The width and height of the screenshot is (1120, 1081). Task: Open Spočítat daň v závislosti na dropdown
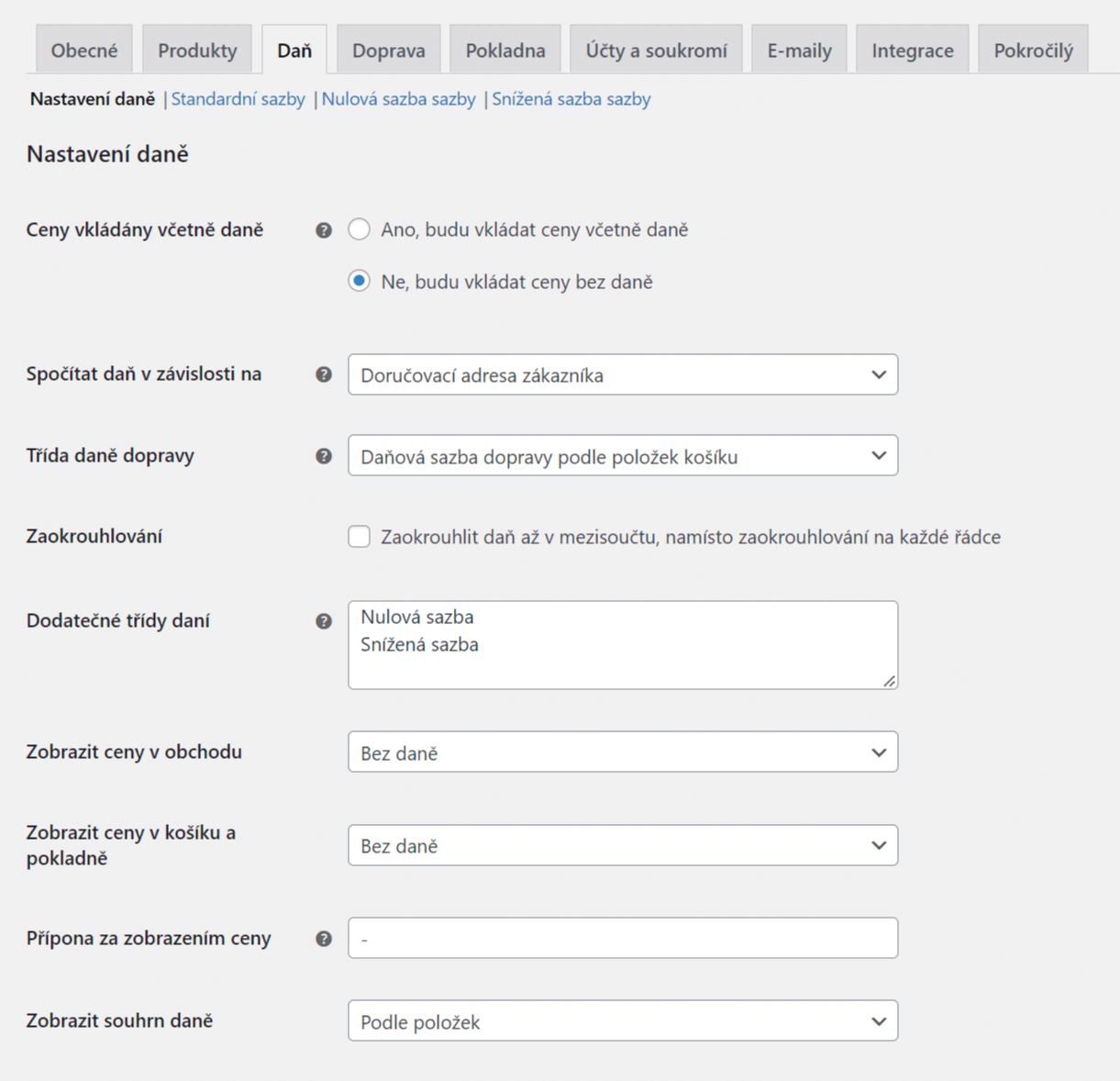pos(623,374)
